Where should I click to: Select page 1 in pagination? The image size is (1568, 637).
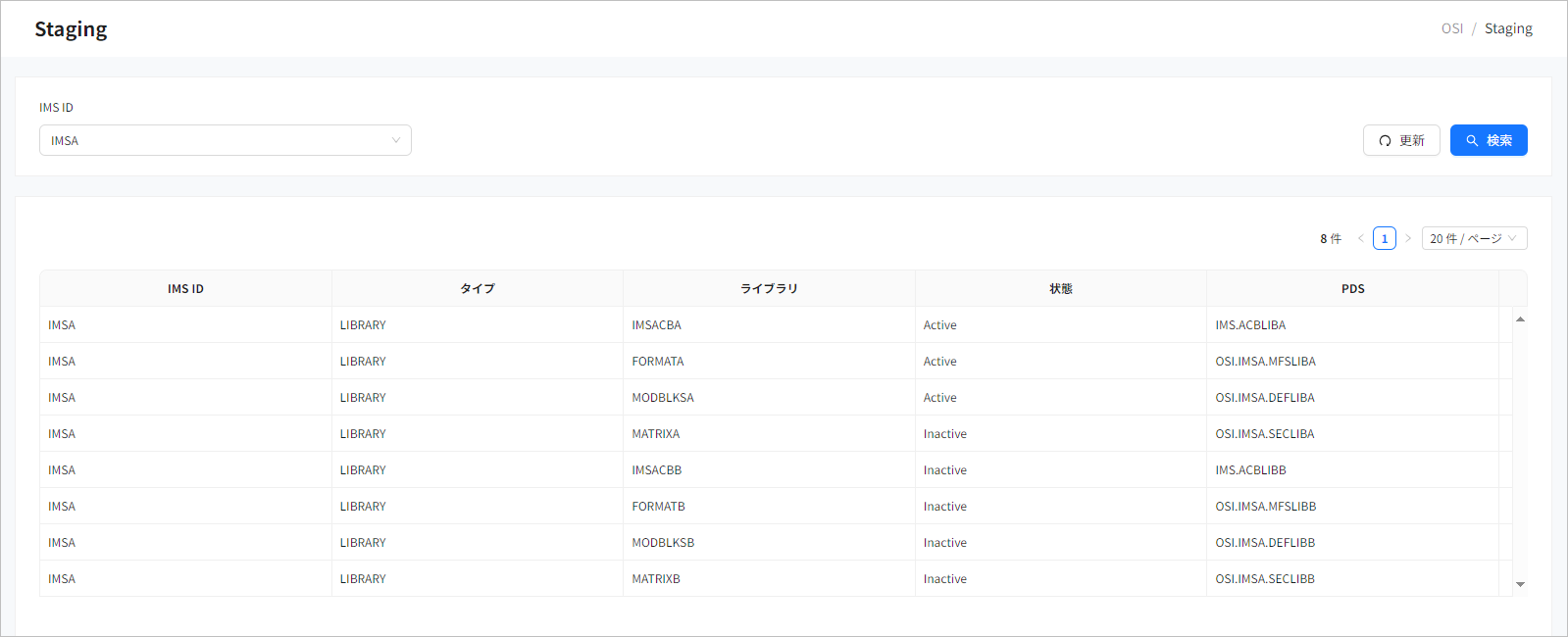[x=1384, y=238]
